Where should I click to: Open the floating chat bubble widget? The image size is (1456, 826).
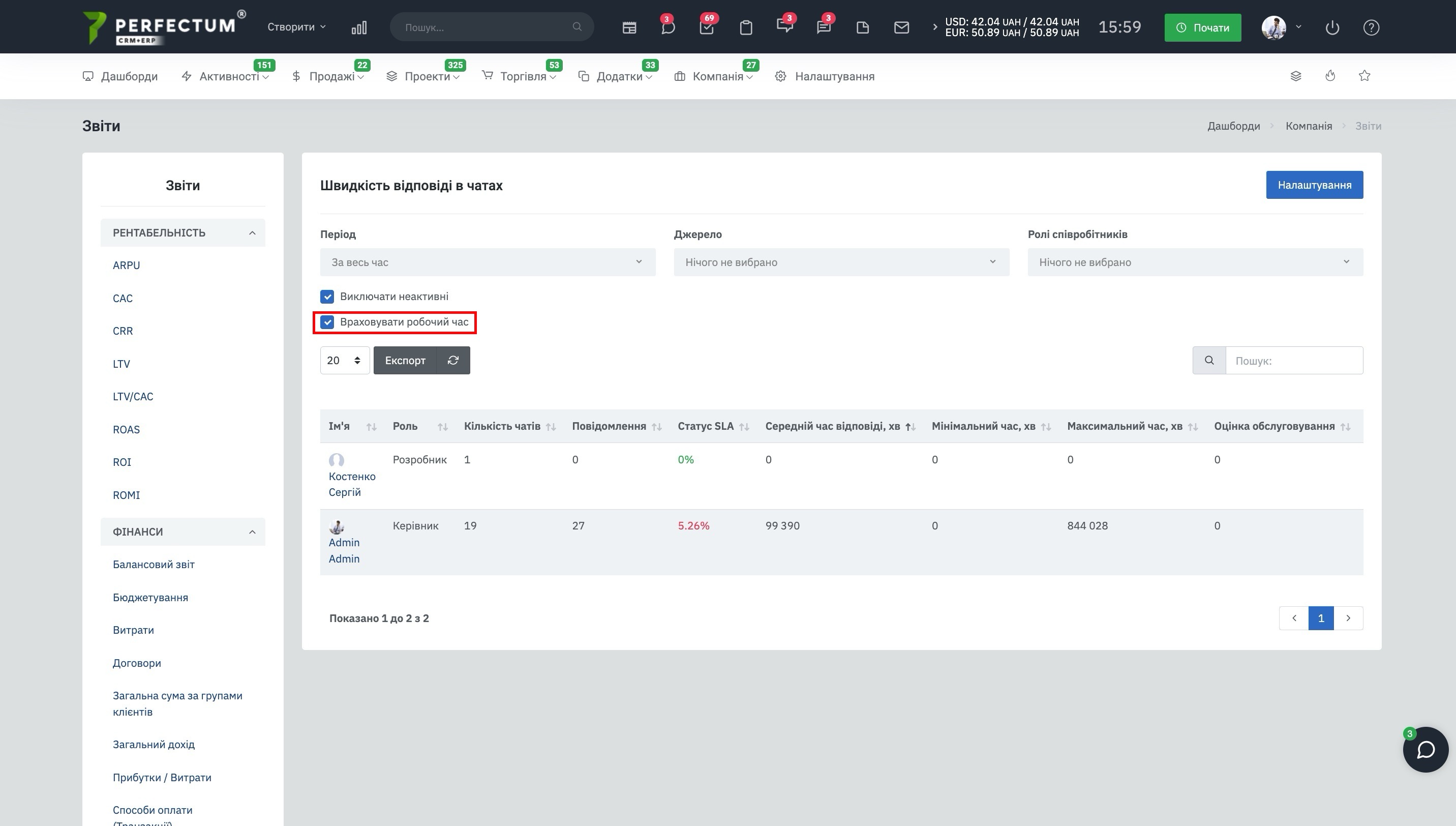pyautogui.click(x=1425, y=749)
